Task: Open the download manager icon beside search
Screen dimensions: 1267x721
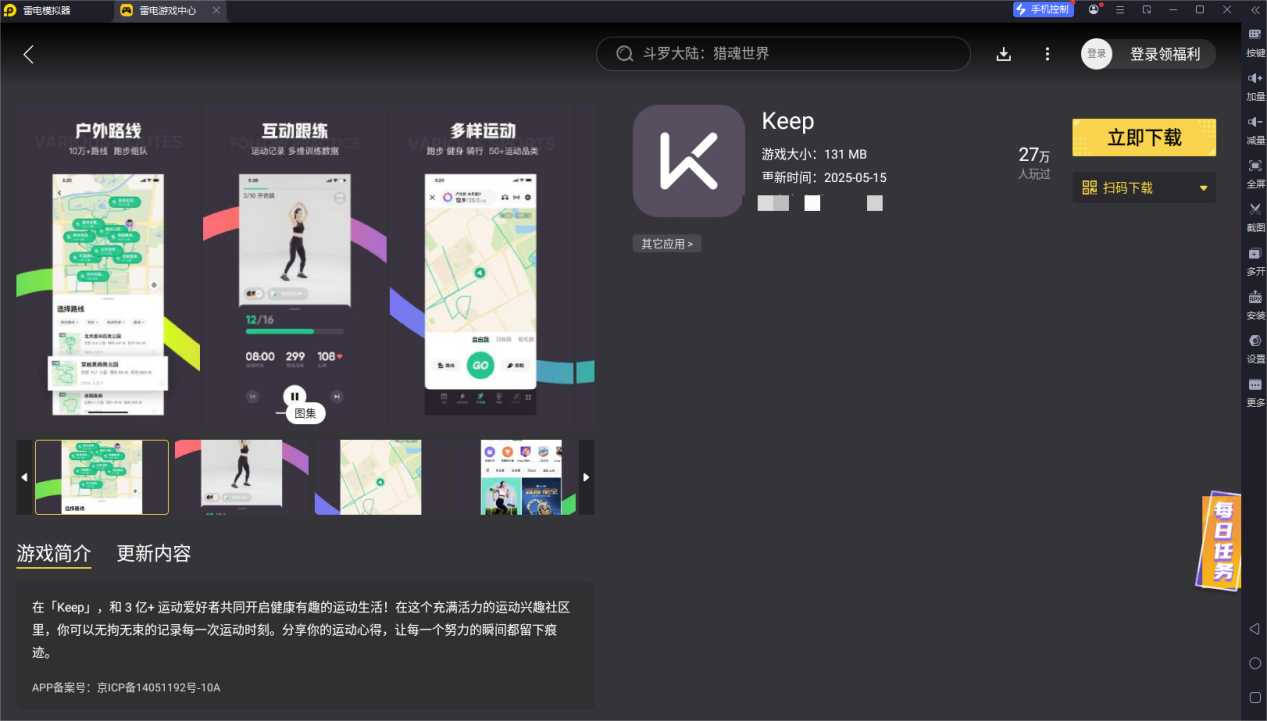Action: [1003, 54]
